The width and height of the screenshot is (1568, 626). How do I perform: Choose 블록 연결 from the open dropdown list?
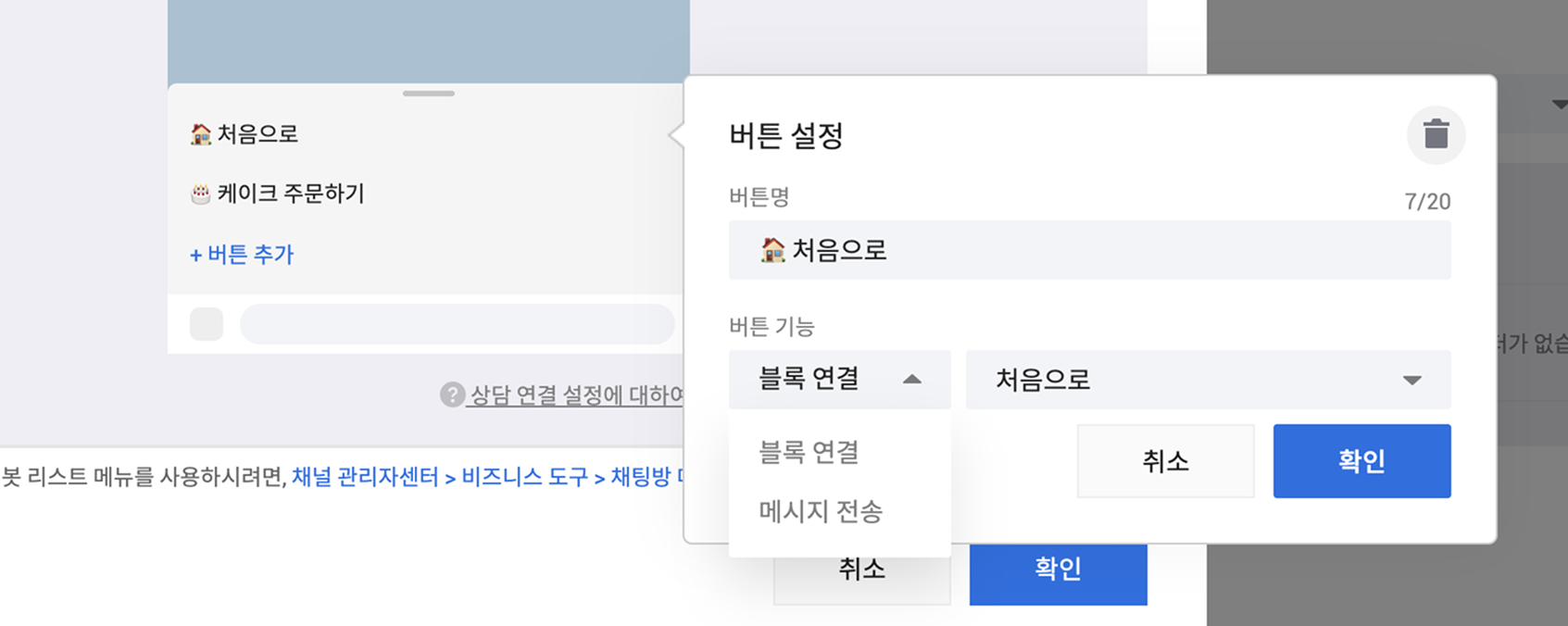tap(809, 452)
